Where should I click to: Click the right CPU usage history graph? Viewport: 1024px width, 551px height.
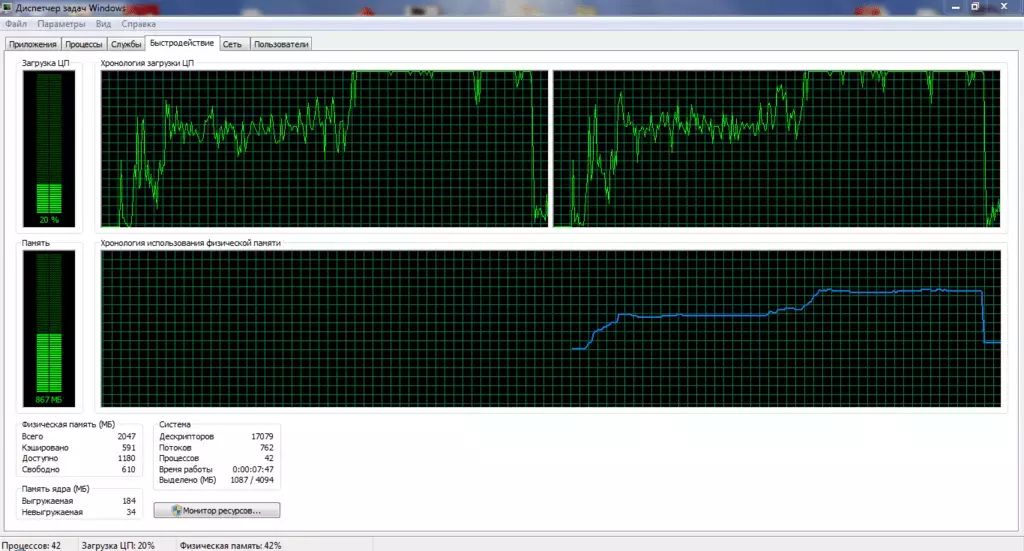click(x=776, y=149)
